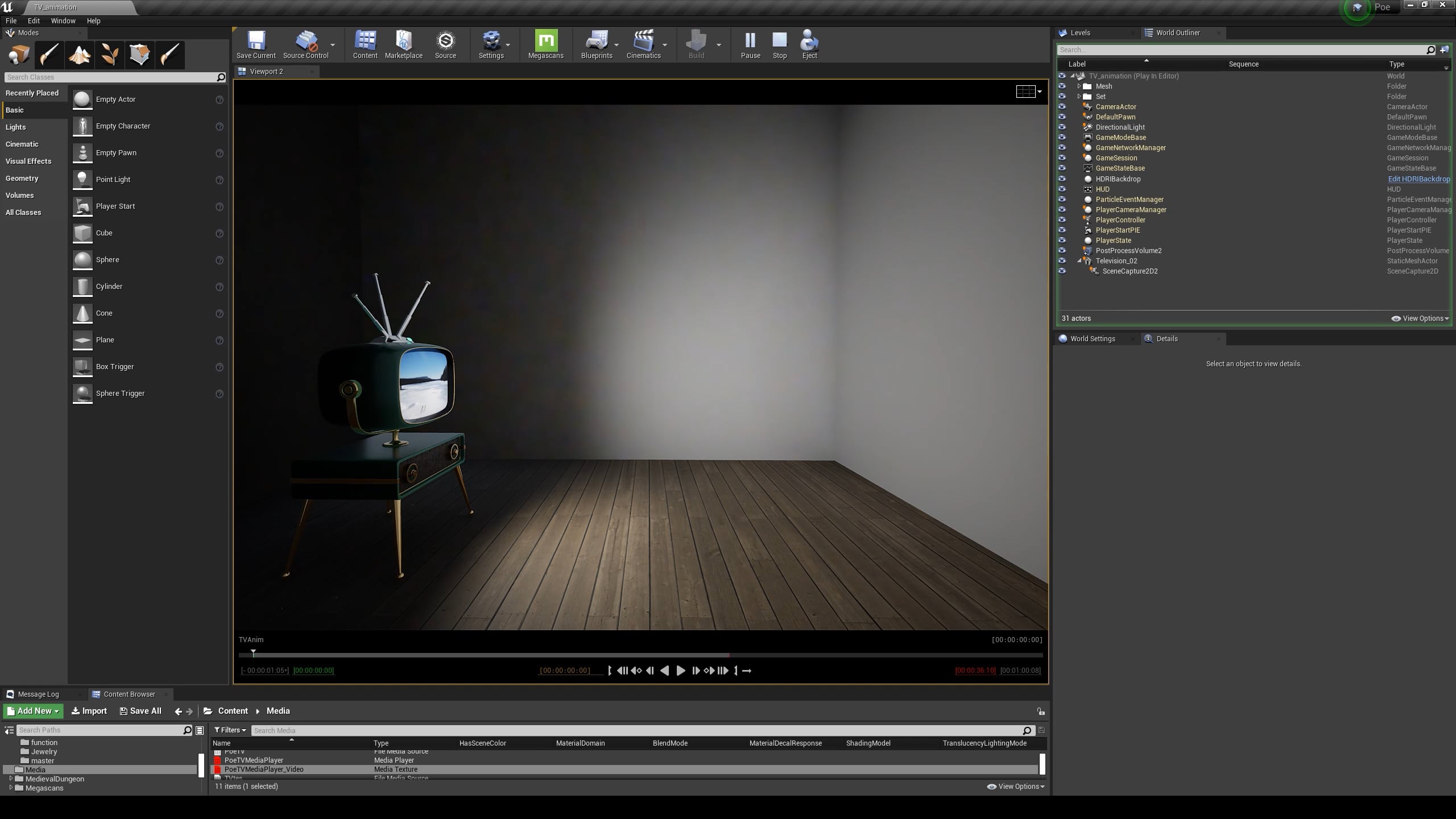Screen dimensions: 1456x819
Task: Select the Foliage mode icon
Action: pyautogui.click(x=109, y=55)
